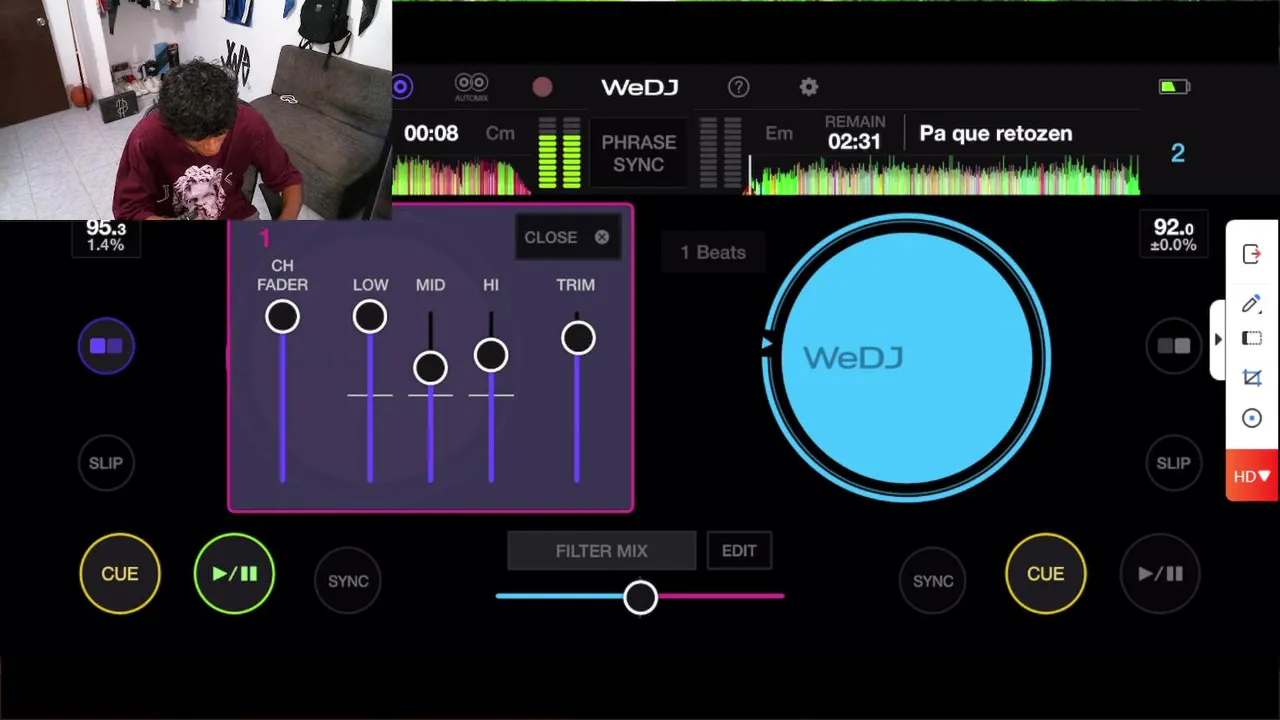Click the FILTER MIX button

(602, 551)
